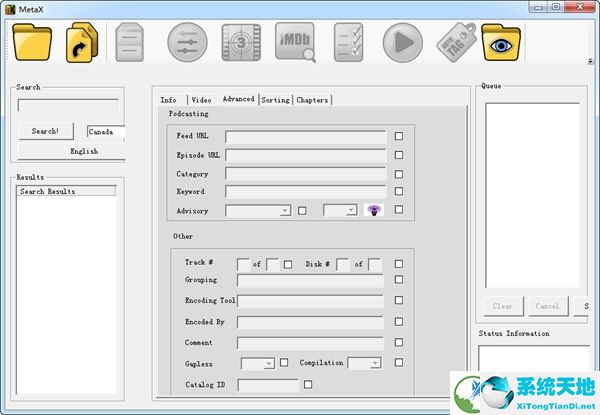Screen dimensions: 600x415
Task: Open the Video tab
Action: pos(201,100)
